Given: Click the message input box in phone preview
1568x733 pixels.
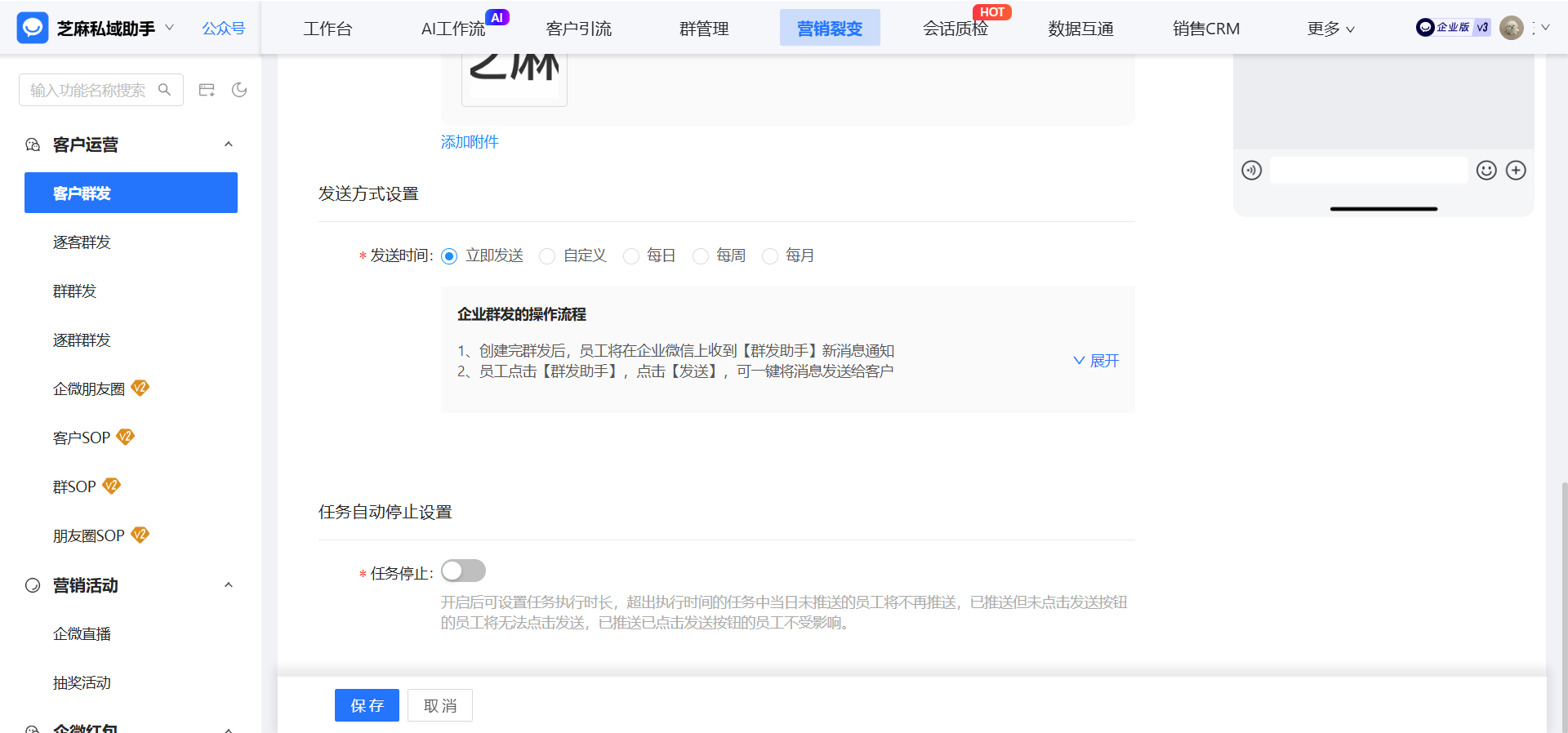Looking at the screenshot, I should click(1369, 170).
